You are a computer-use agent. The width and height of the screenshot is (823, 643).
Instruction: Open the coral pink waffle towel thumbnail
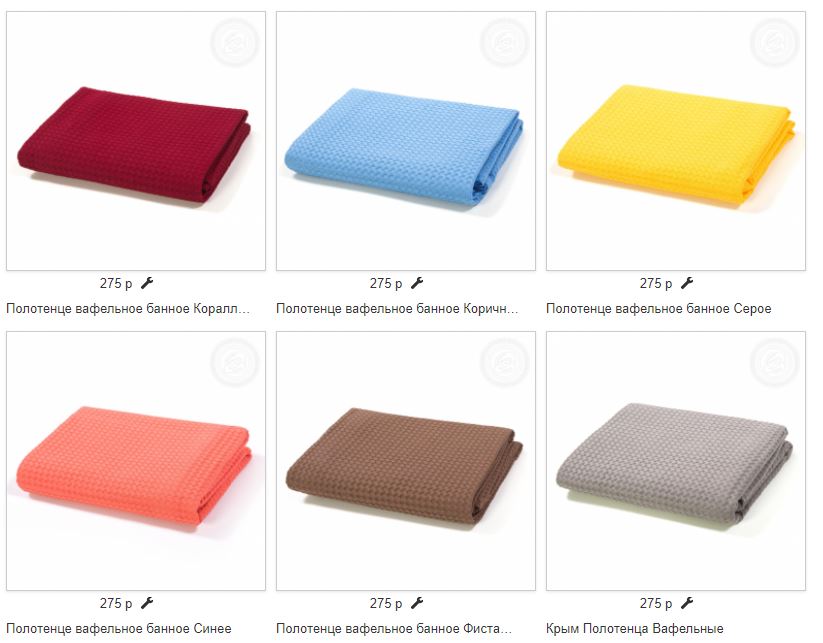click(x=136, y=461)
